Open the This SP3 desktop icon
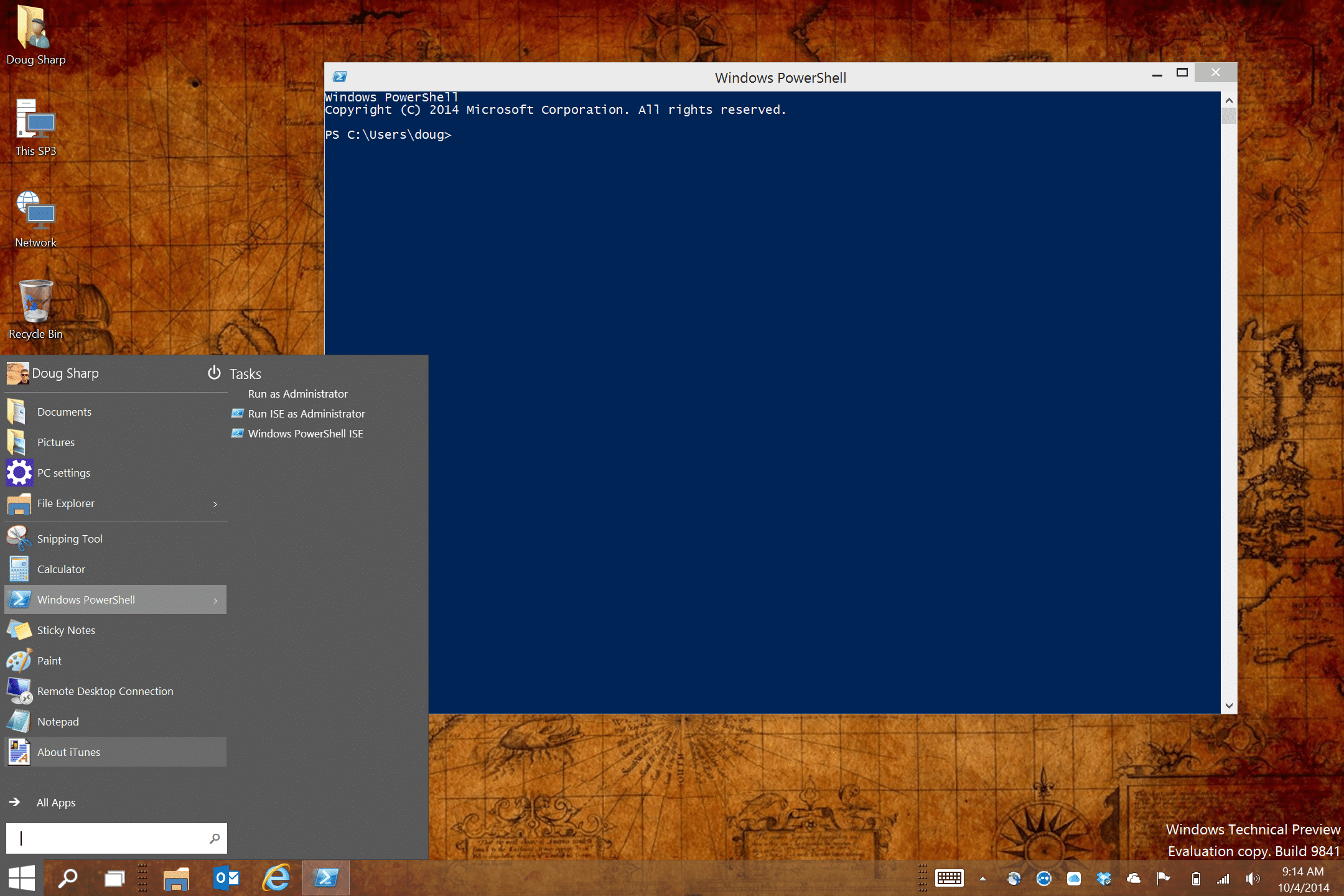 [35, 128]
